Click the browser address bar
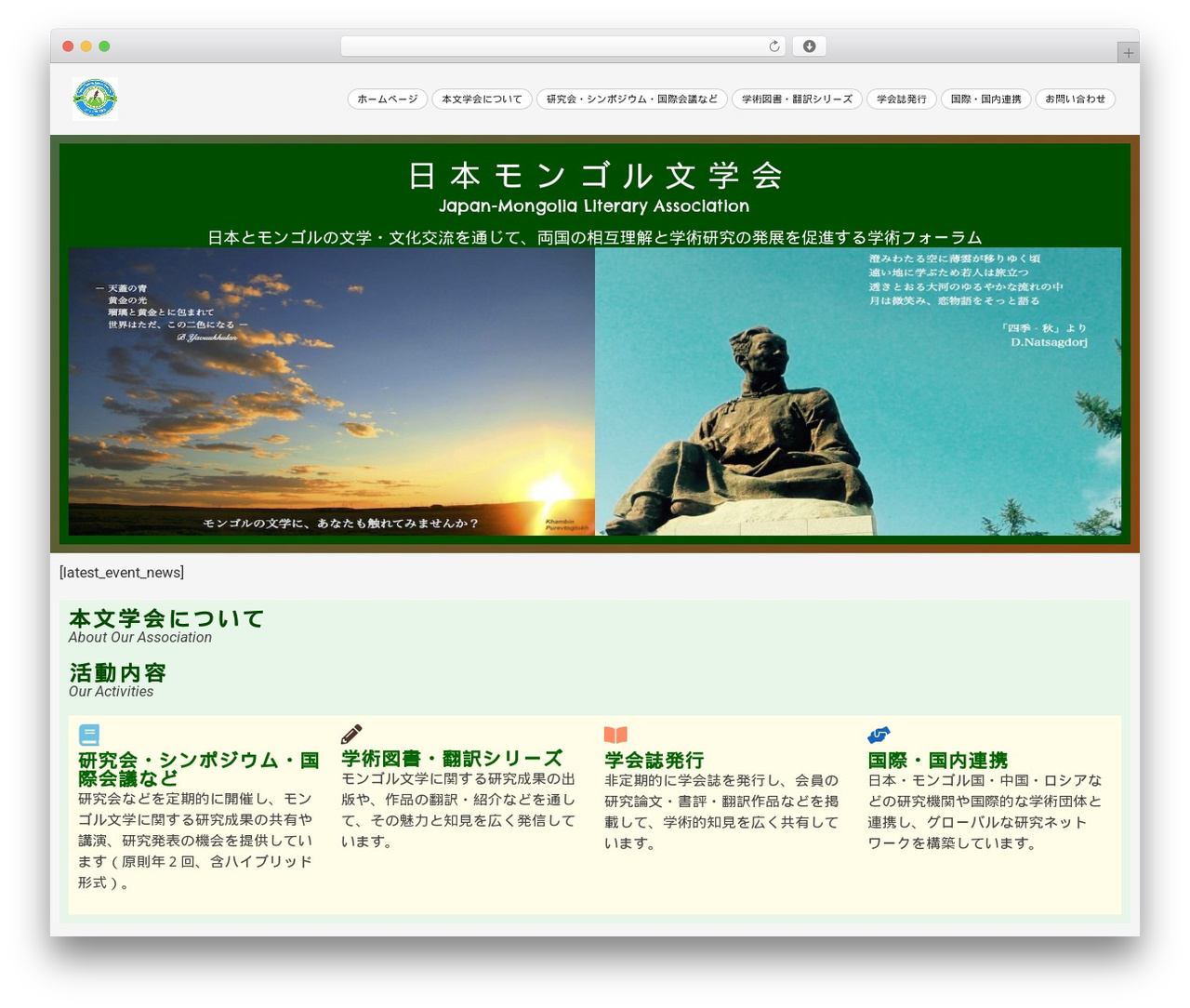Image resolution: width=1190 pixels, height=1008 pixels. [562, 46]
